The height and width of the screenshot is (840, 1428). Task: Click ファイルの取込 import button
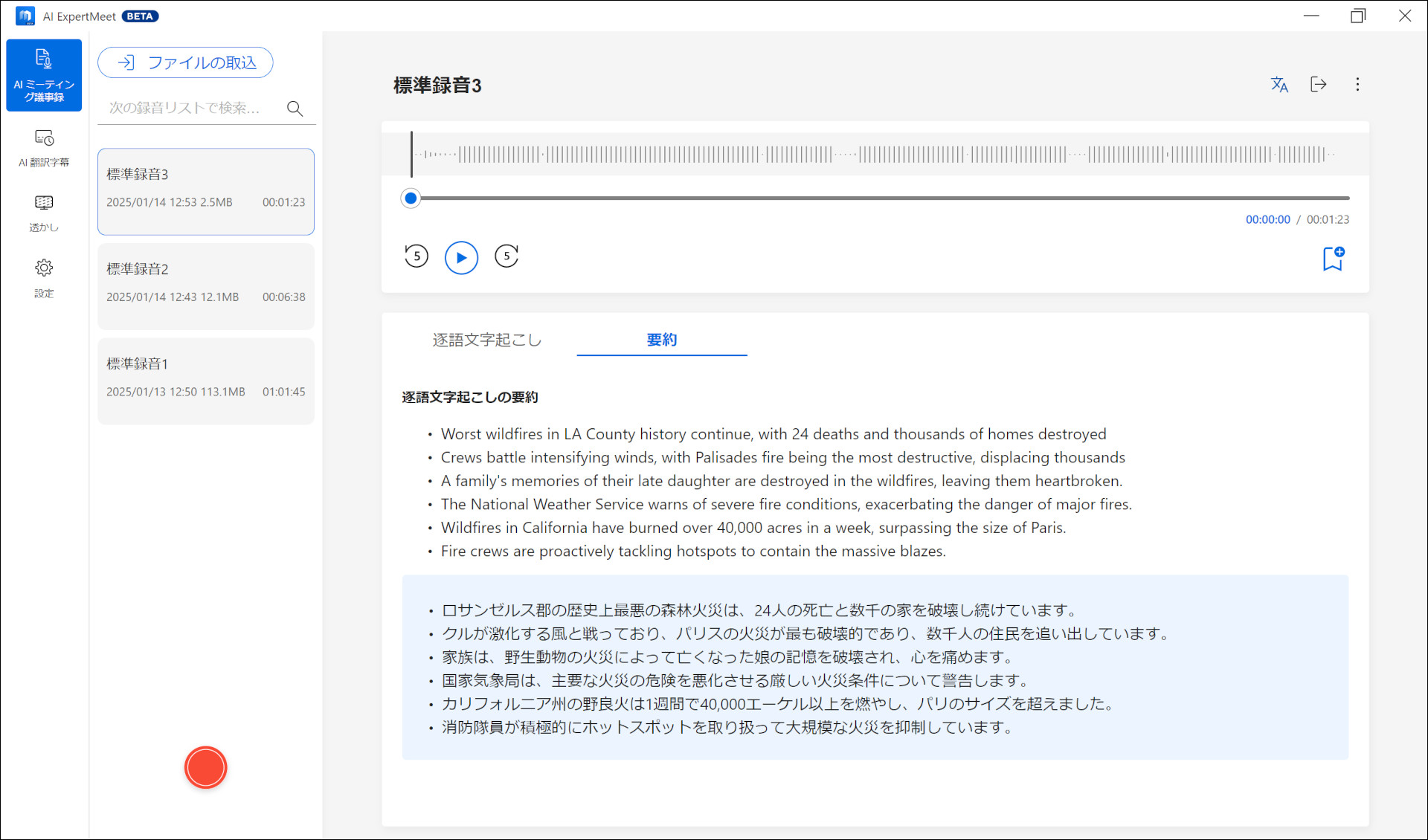pyautogui.click(x=185, y=62)
